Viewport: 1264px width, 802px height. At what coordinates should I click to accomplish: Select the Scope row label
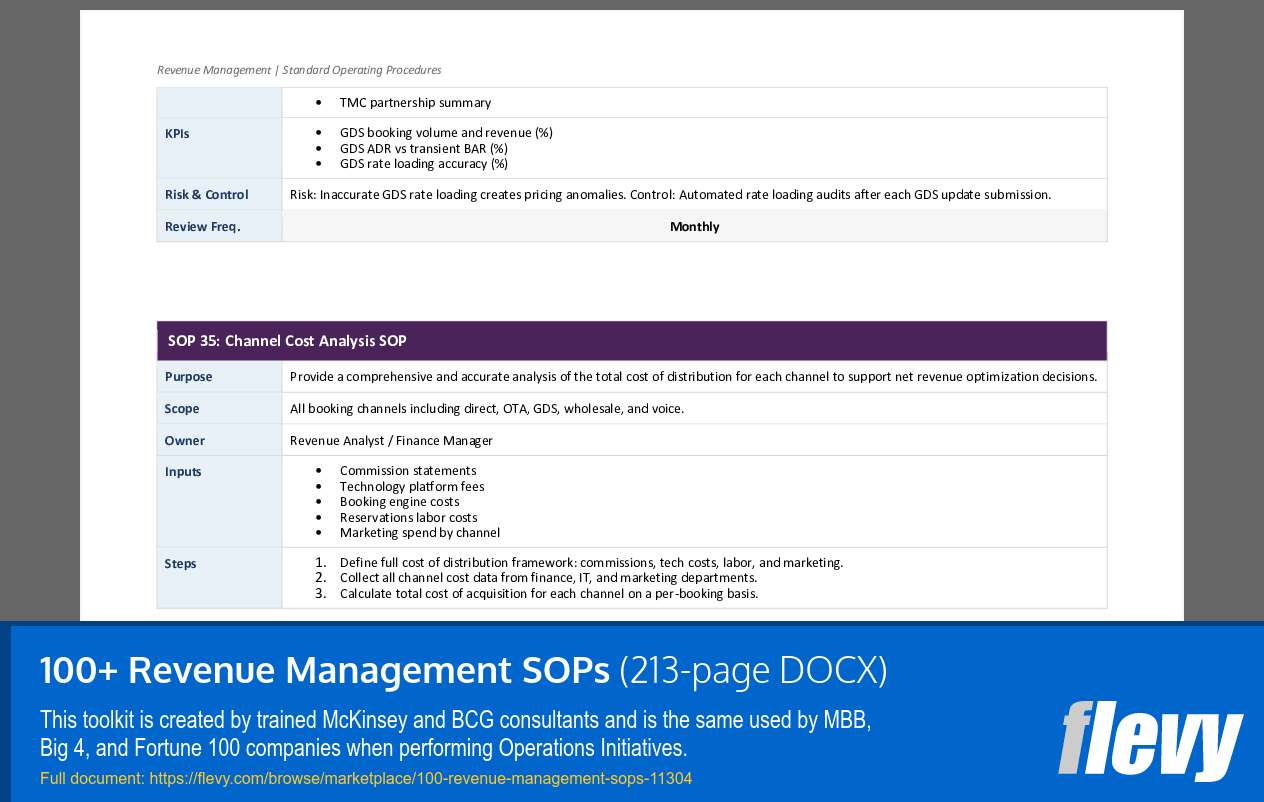pos(181,408)
